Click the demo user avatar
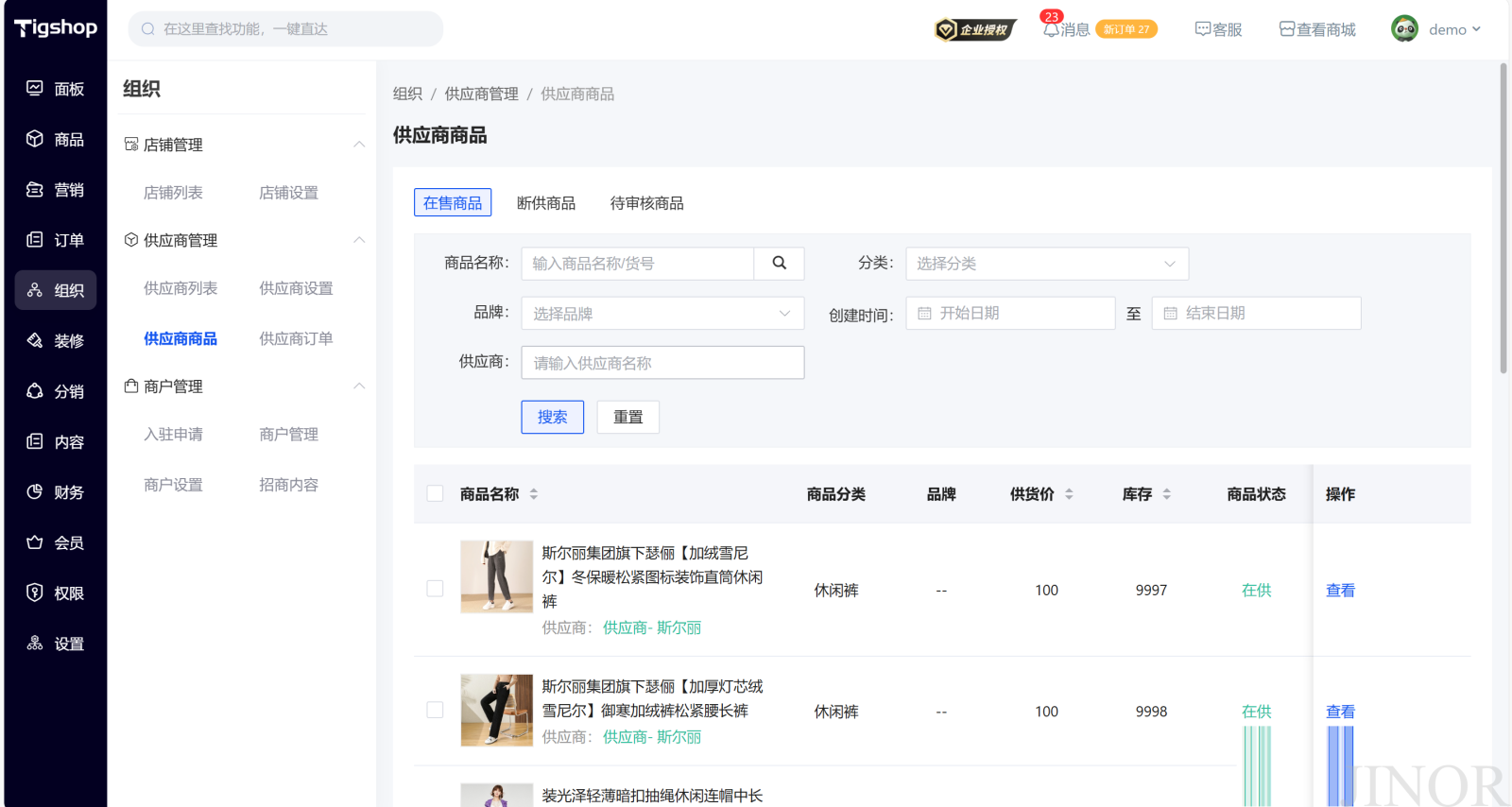 1404,29
